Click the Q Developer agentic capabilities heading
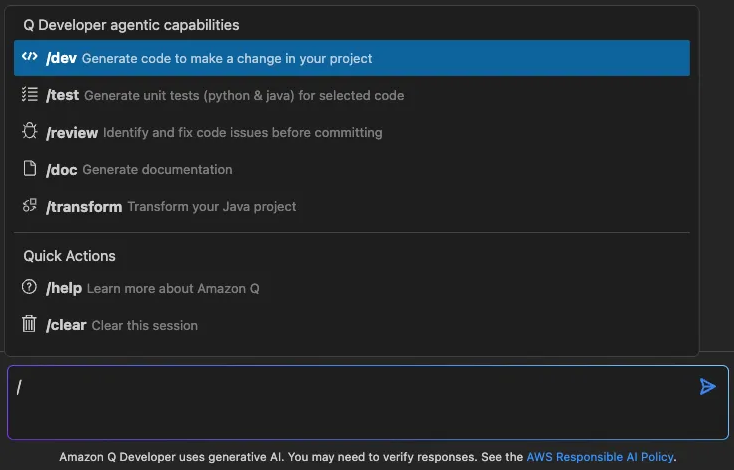Screen dimensions: 734x470 tap(131, 24)
